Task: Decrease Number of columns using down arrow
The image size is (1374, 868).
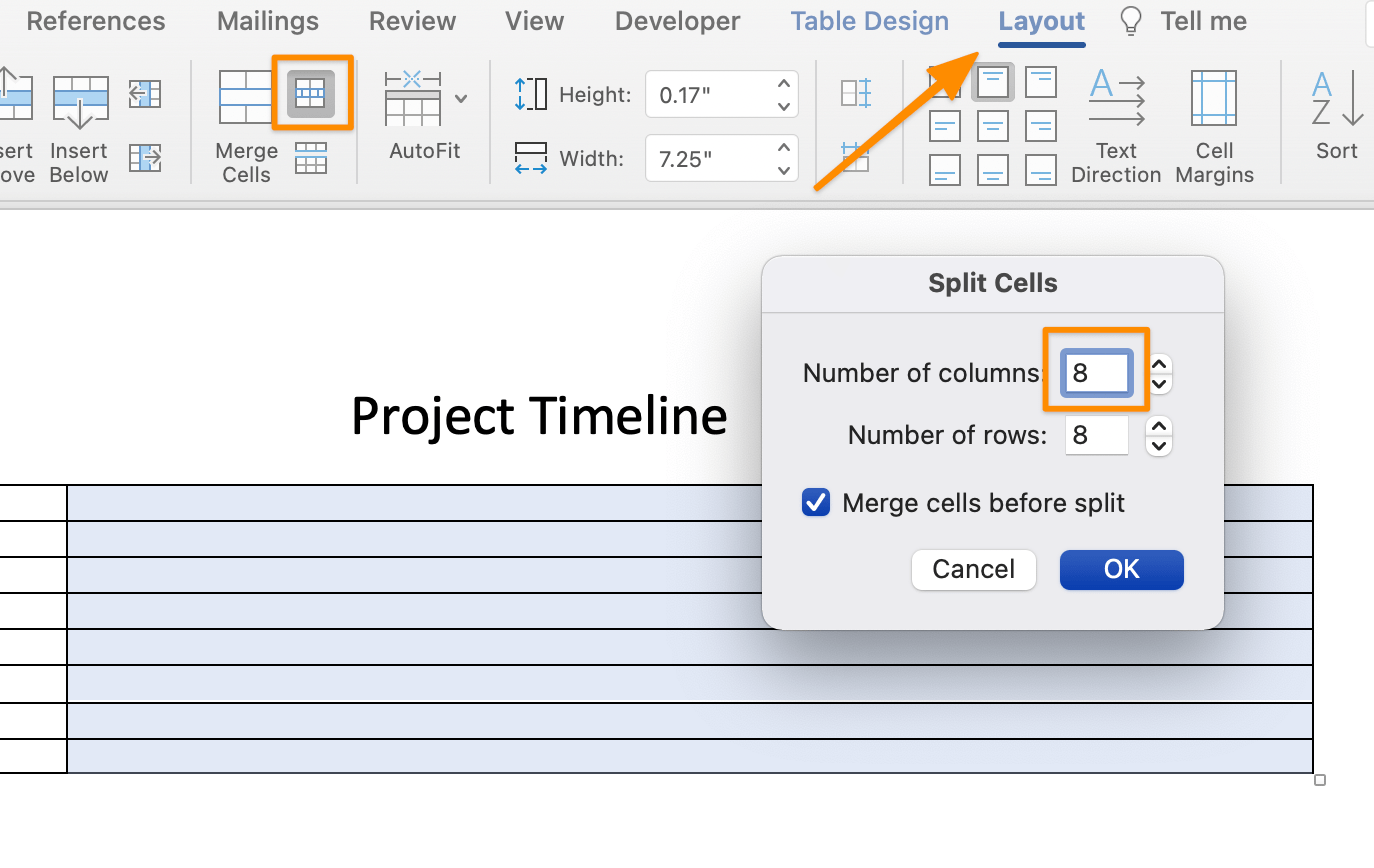Action: (1159, 384)
